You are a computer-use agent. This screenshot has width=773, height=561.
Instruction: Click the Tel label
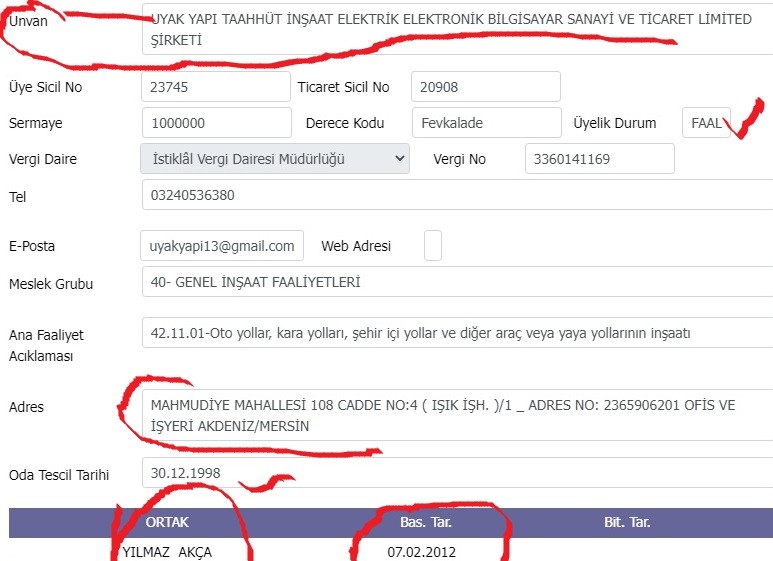tap(17, 197)
